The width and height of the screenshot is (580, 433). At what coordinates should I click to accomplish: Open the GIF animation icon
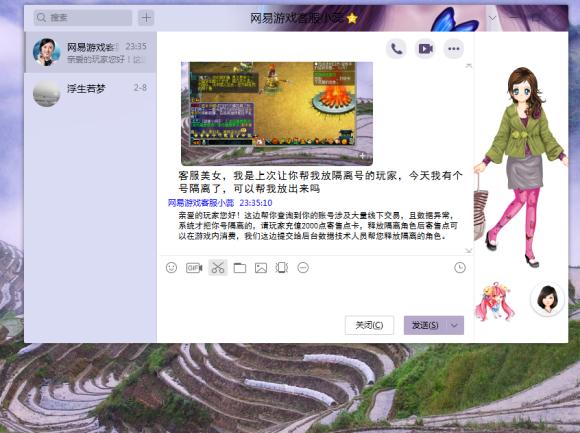(x=194, y=267)
